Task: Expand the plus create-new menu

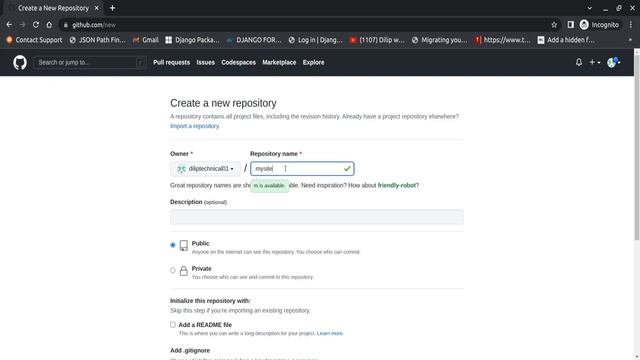Action: [595, 62]
